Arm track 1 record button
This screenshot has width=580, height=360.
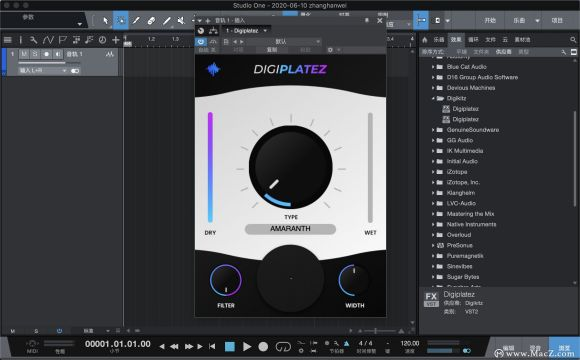point(46,54)
